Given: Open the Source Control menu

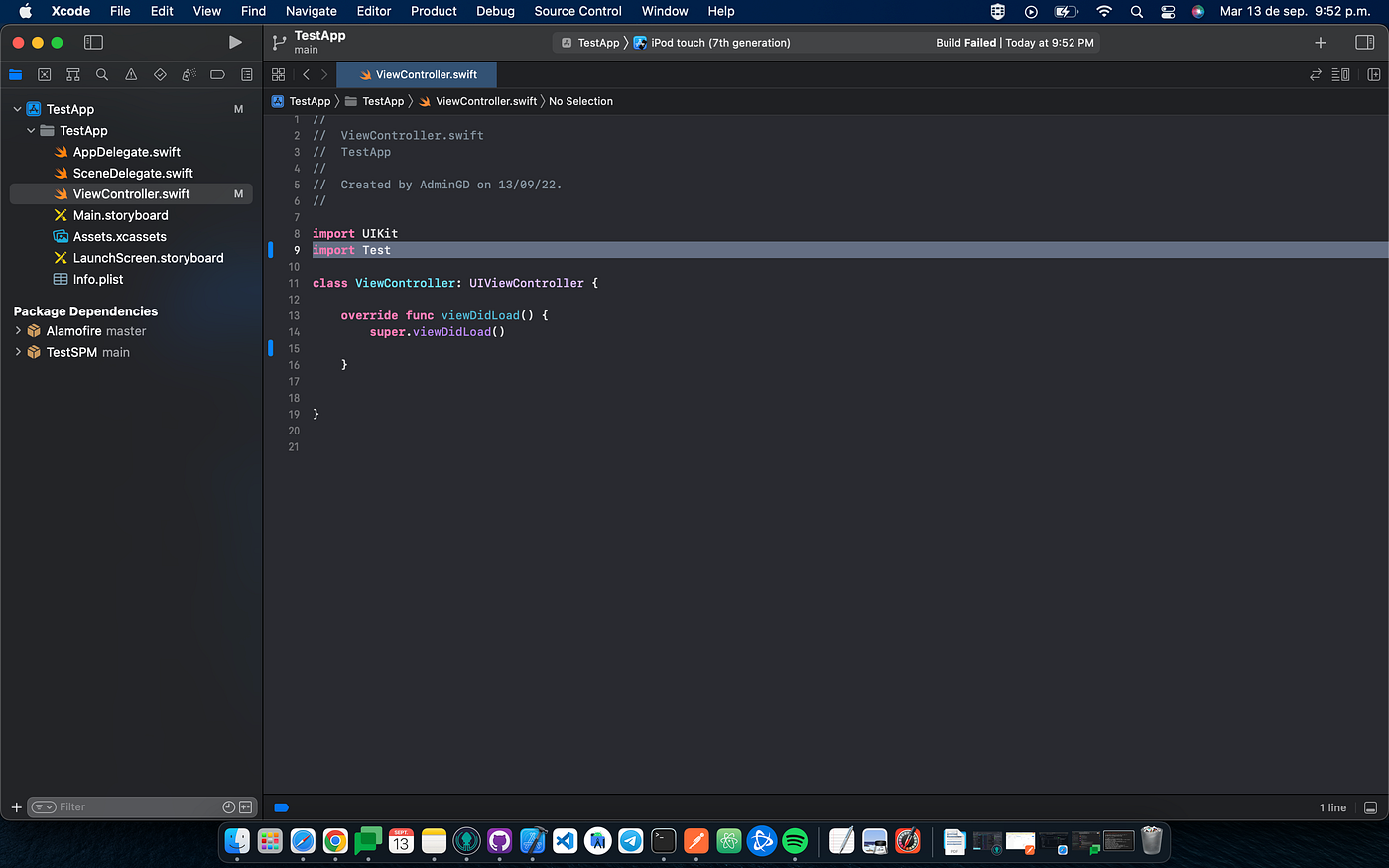Looking at the screenshot, I should click(577, 11).
